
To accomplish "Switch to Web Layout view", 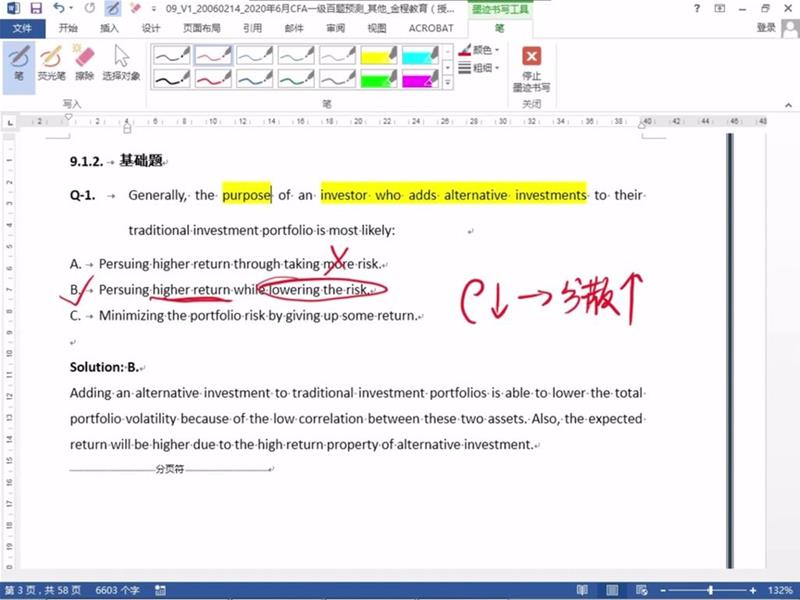I will [x=642, y=590].
